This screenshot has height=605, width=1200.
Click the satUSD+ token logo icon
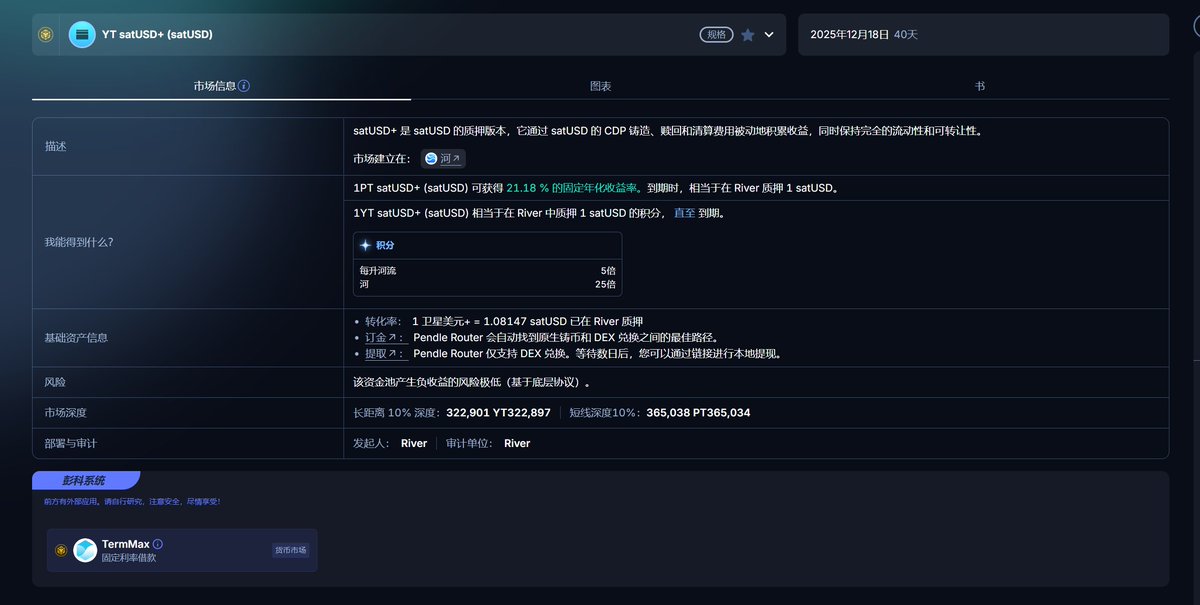[x=82, y=35]
